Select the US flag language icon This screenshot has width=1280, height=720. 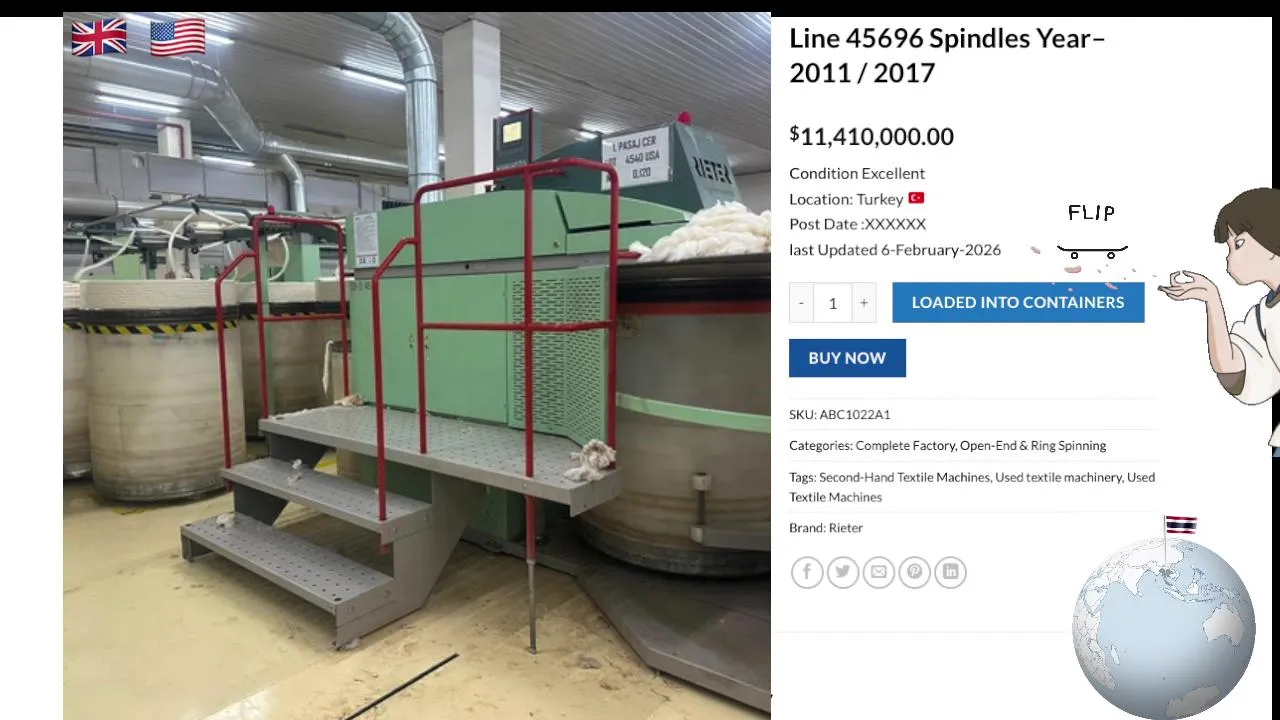tap(178, 38)
